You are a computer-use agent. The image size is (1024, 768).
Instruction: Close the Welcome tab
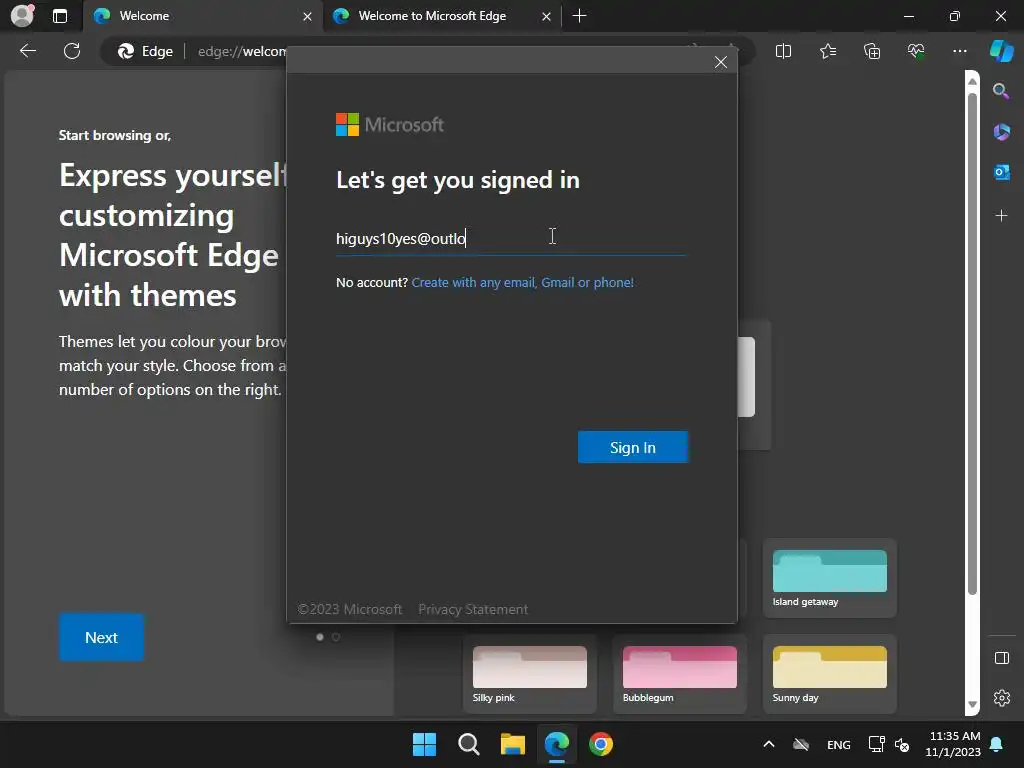307,16
